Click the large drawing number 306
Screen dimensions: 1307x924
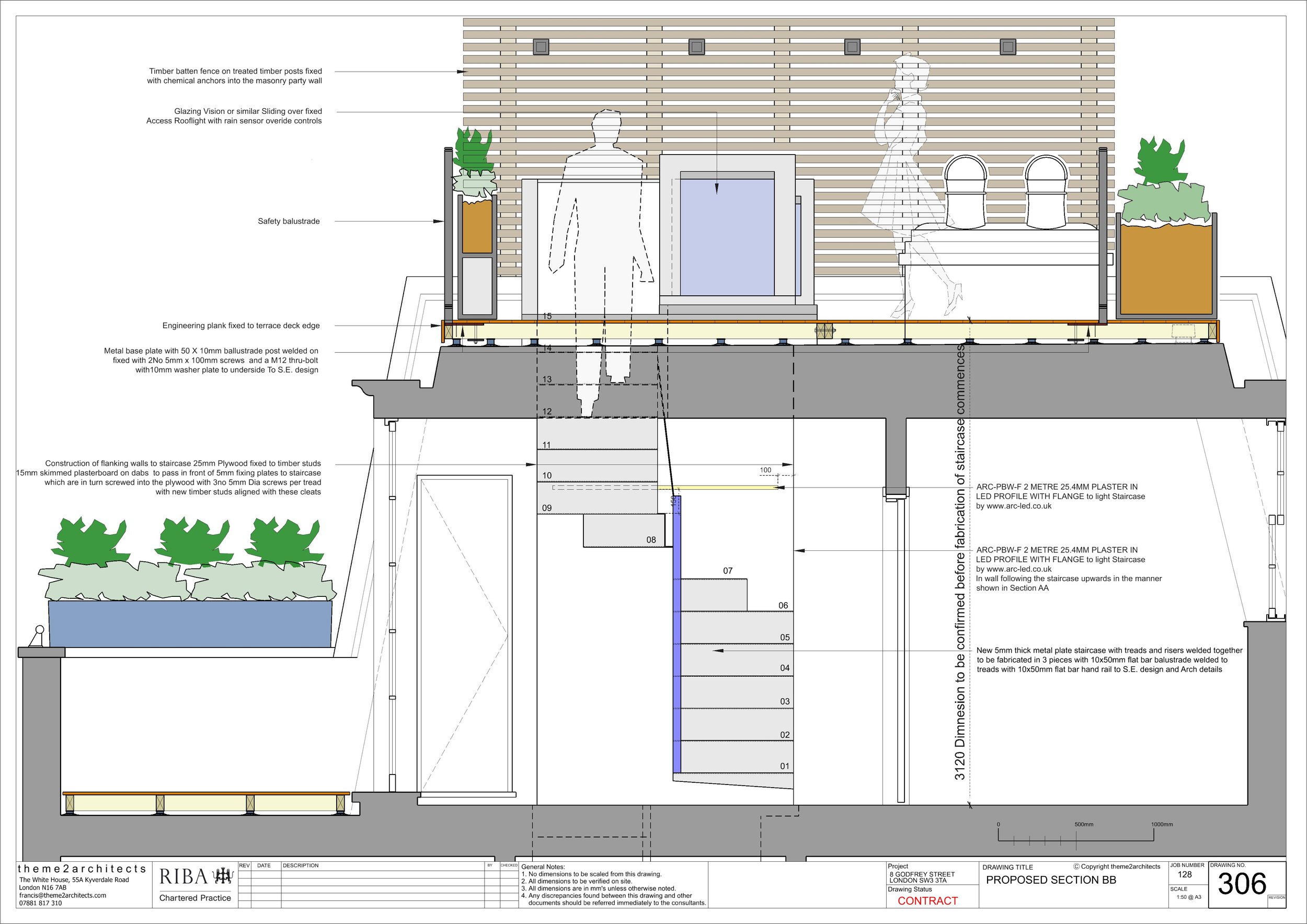coord(1242,884)
